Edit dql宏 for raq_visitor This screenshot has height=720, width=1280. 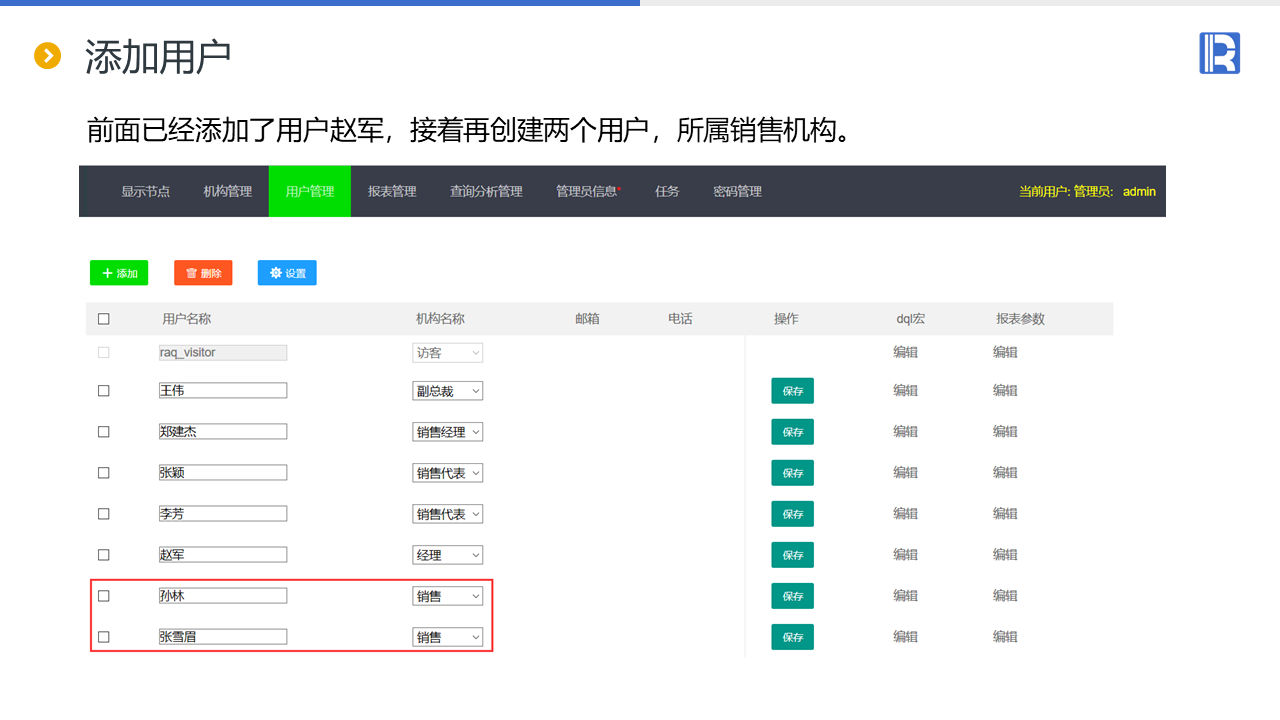[x=906, y=352]
